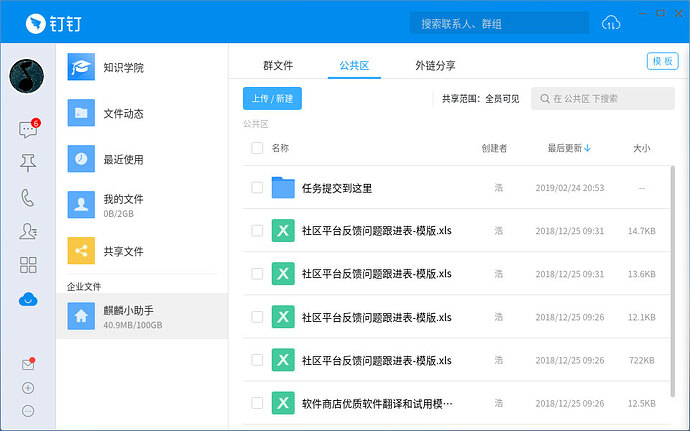The height and width of the screenshot is (431, 690).
Task: Check the box for 任务提交到这里 folder
Action: 257,188
